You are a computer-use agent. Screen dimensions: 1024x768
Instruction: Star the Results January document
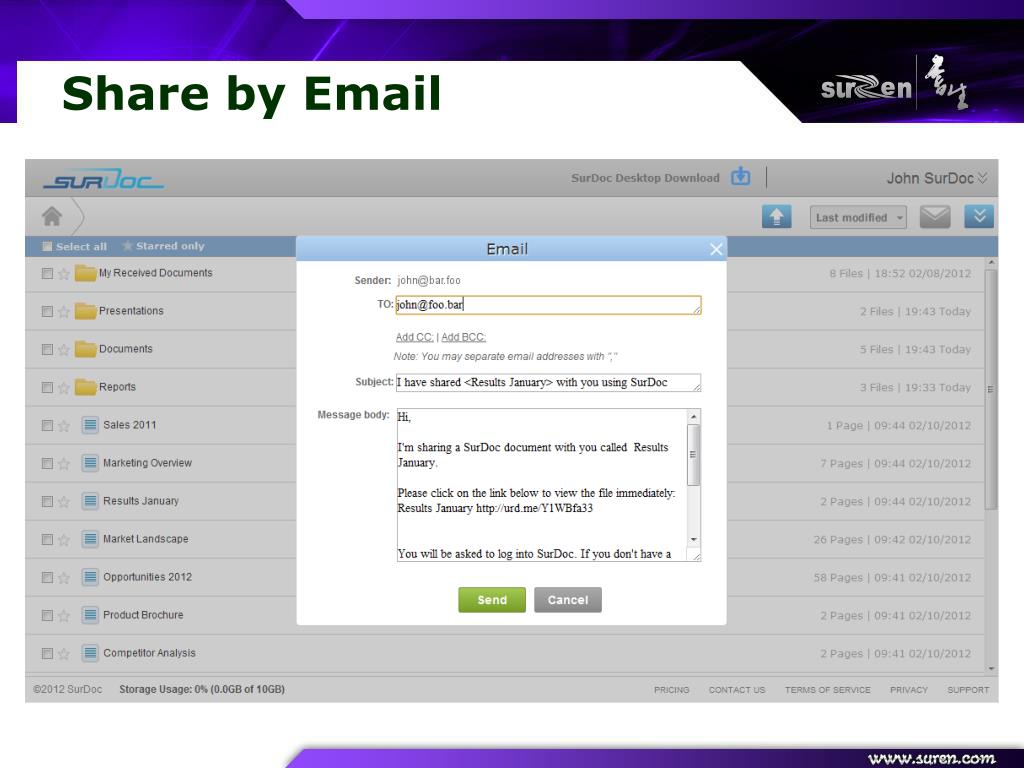tap(63, 502)
